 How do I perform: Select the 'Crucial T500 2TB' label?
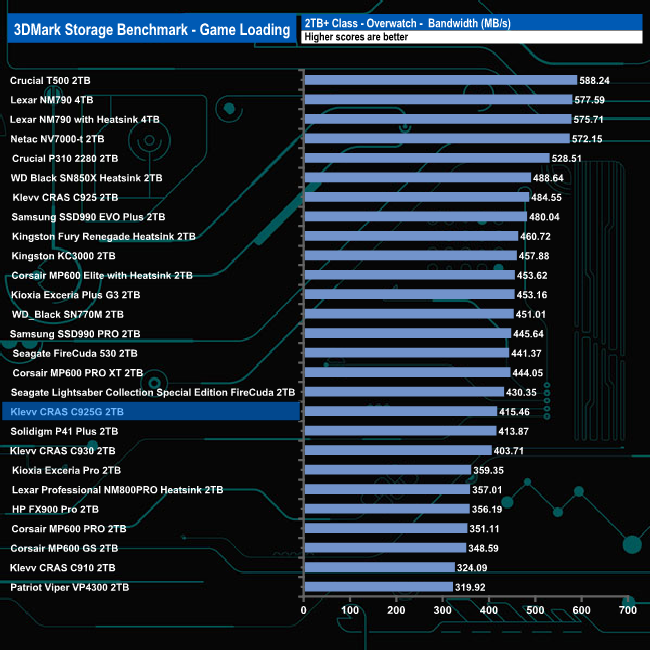click(x=50, y=80)
